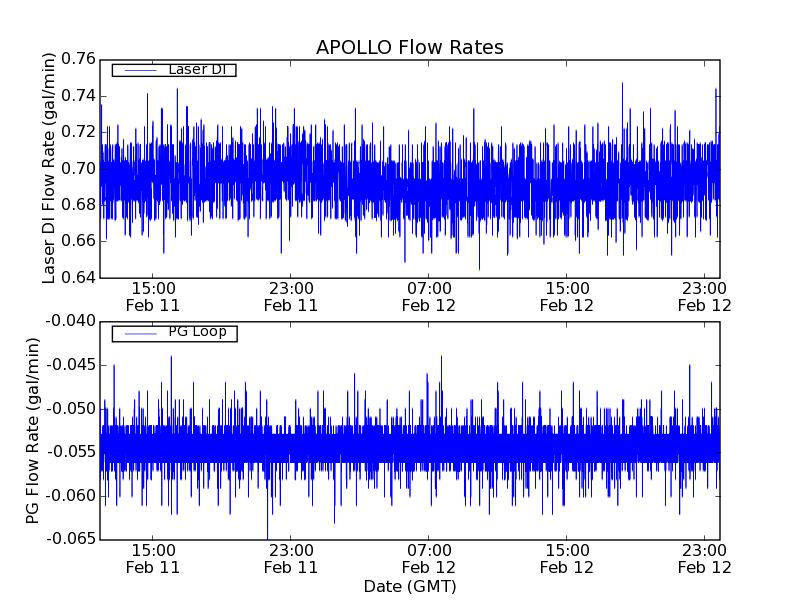The width and height of the screenshot is (800, 600).
Task: Click the Laser DI Flow Rate y-axis label
Action: tap(49, 168)
